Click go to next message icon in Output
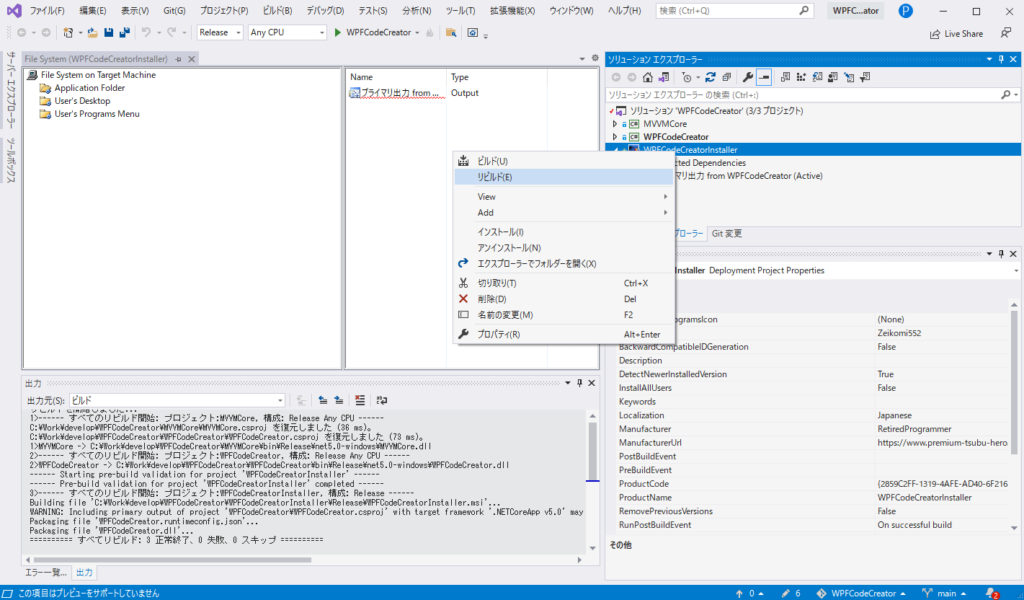 click(x=338, y=400)
